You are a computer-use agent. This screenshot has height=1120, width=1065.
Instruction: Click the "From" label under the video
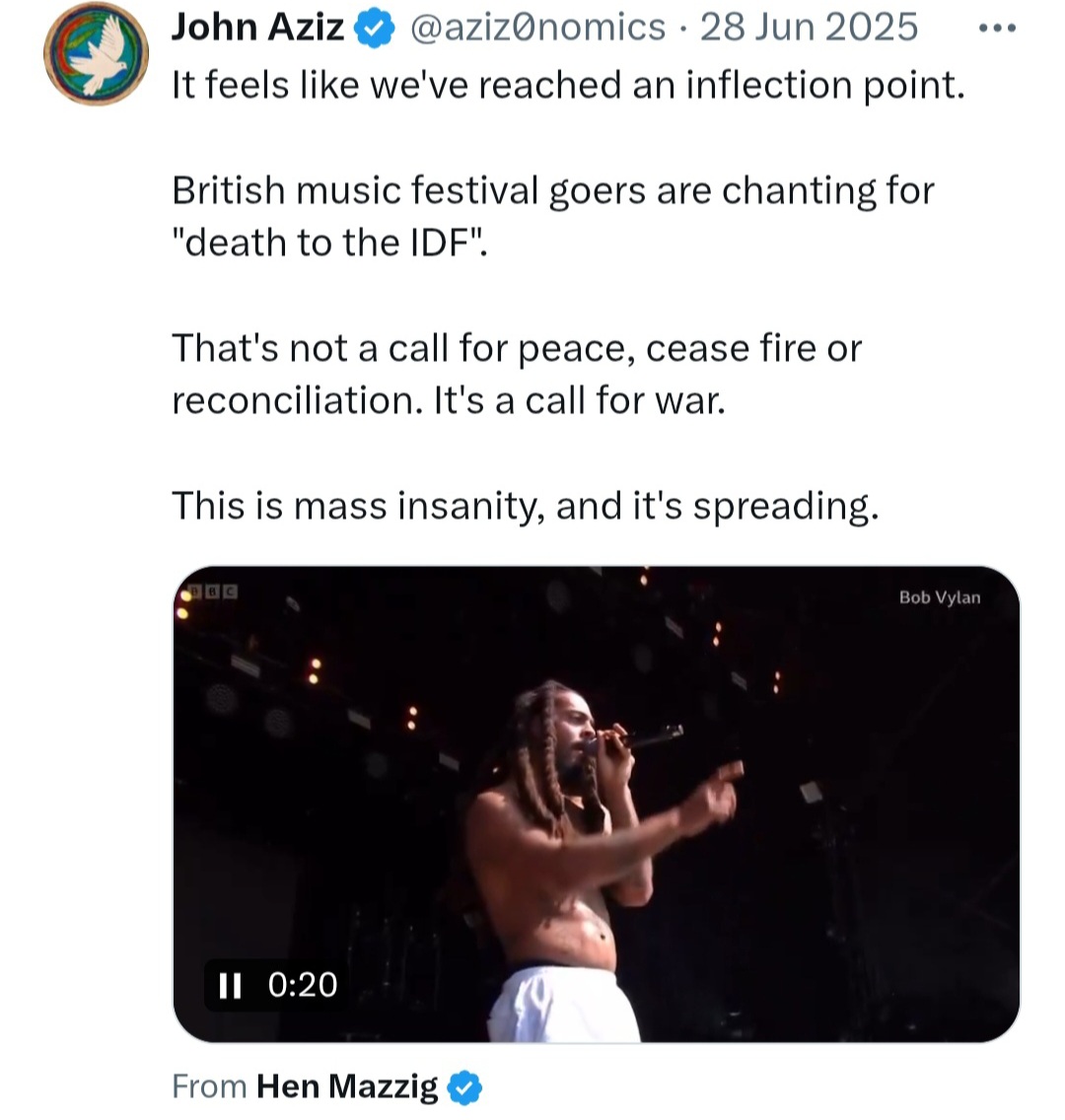(x=209, y=1086)
